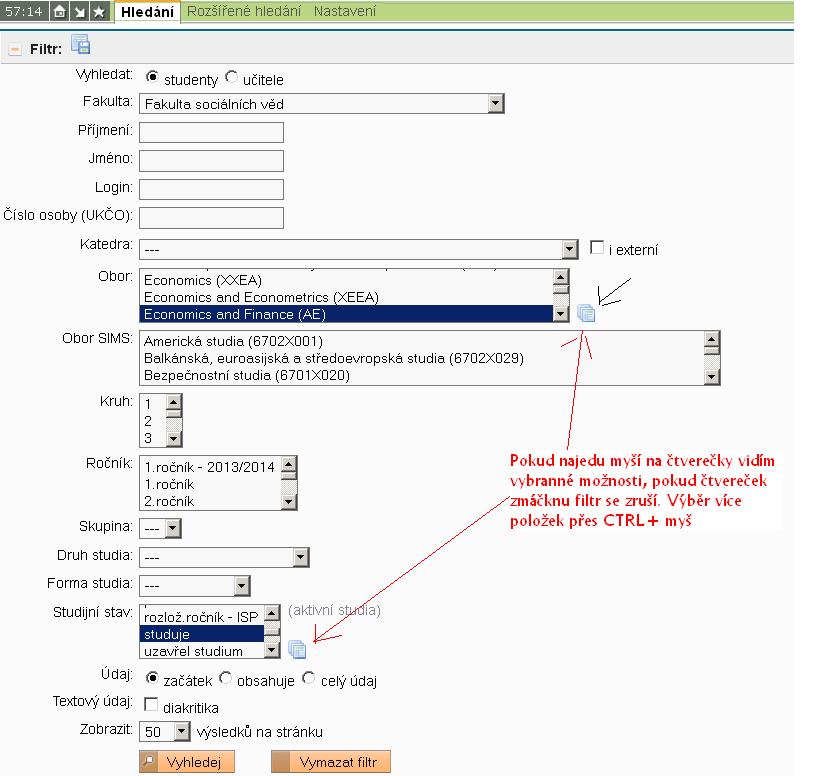Image resolution: width=831 pixels, height=776 pixels.
Task: Select '2.ročník' in Ročník list
Action: 211,501
